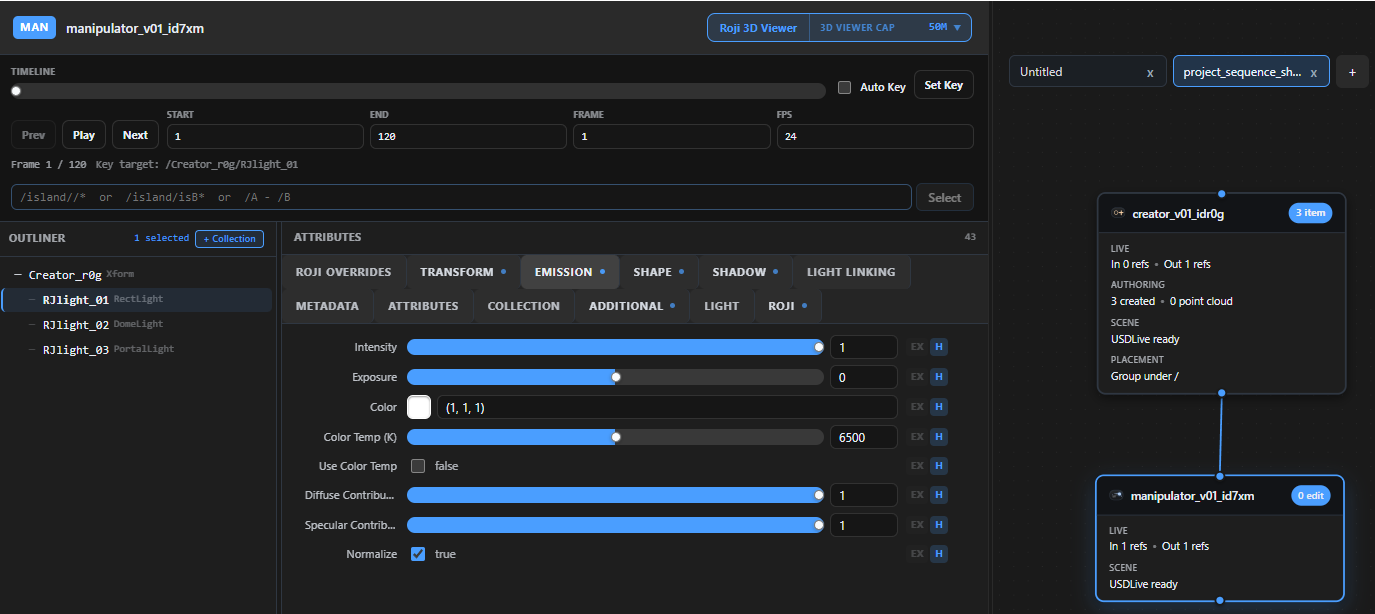Open the Shadow tab
Screen dimensions: 1375x614
point(745,272)
